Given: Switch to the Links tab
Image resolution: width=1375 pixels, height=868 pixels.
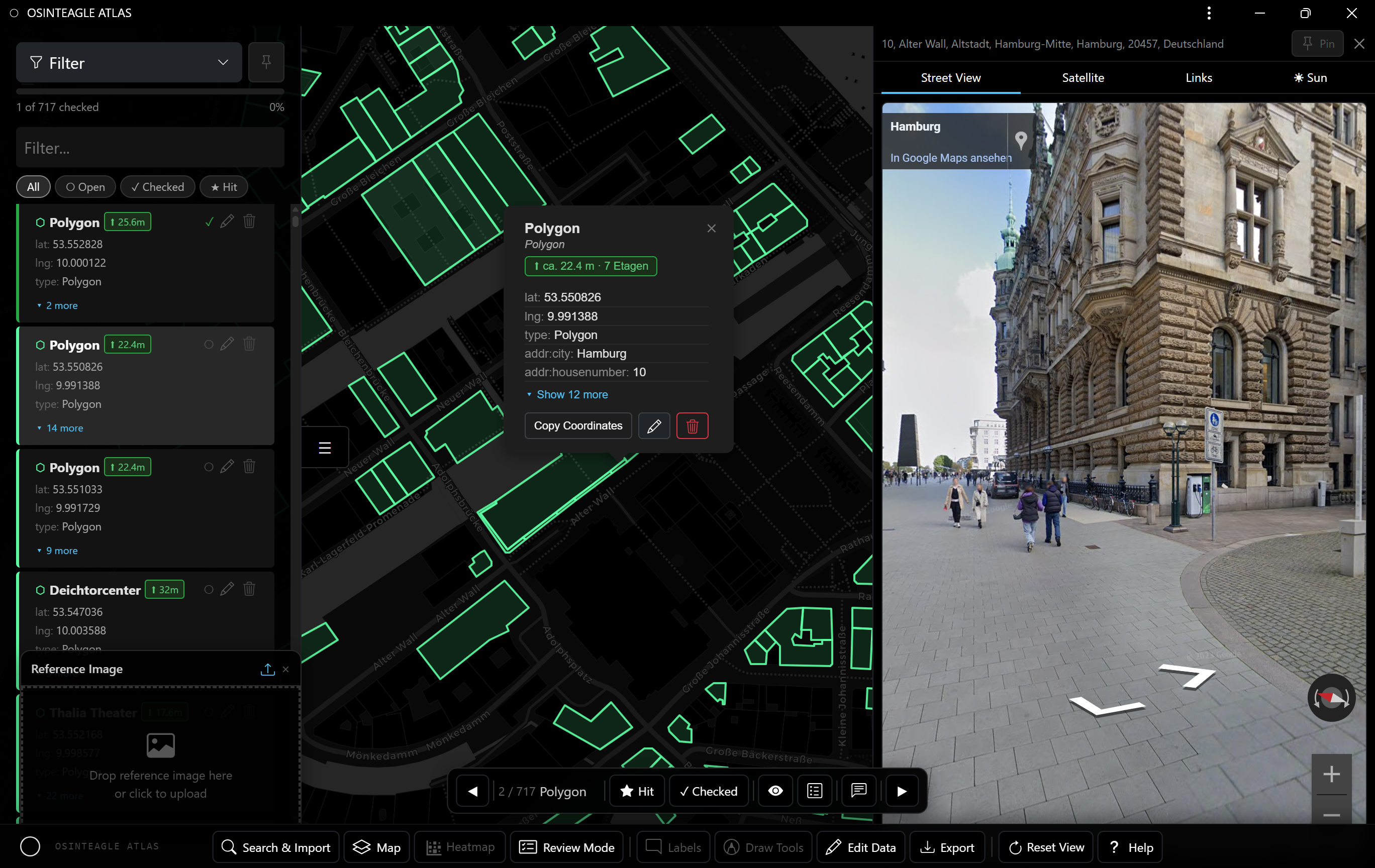Looking at the screenshot, I should coord(1199,78).
